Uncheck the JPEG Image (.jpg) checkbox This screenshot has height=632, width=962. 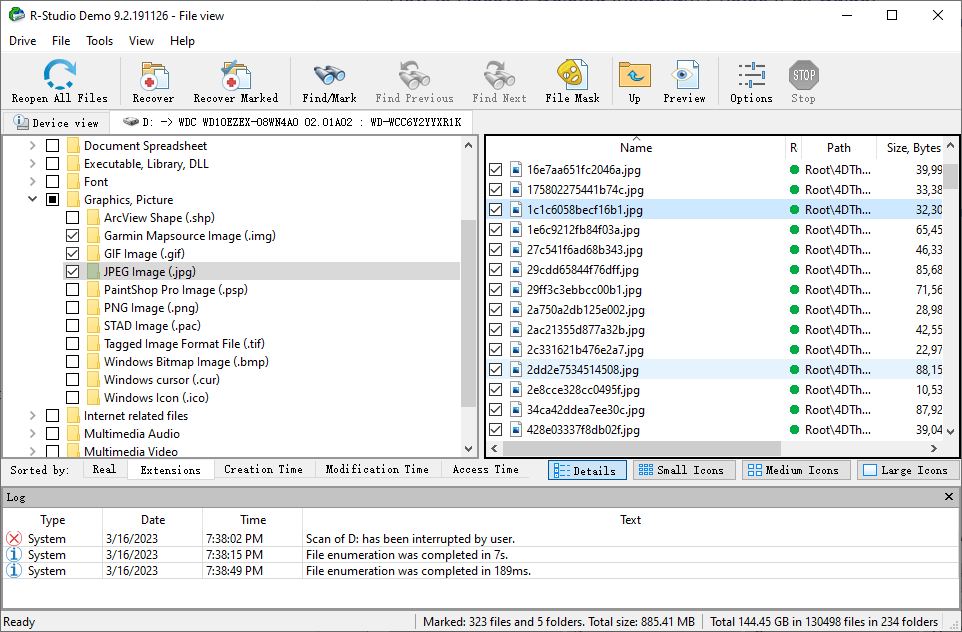pyautogui.click(x=72, y=271)
